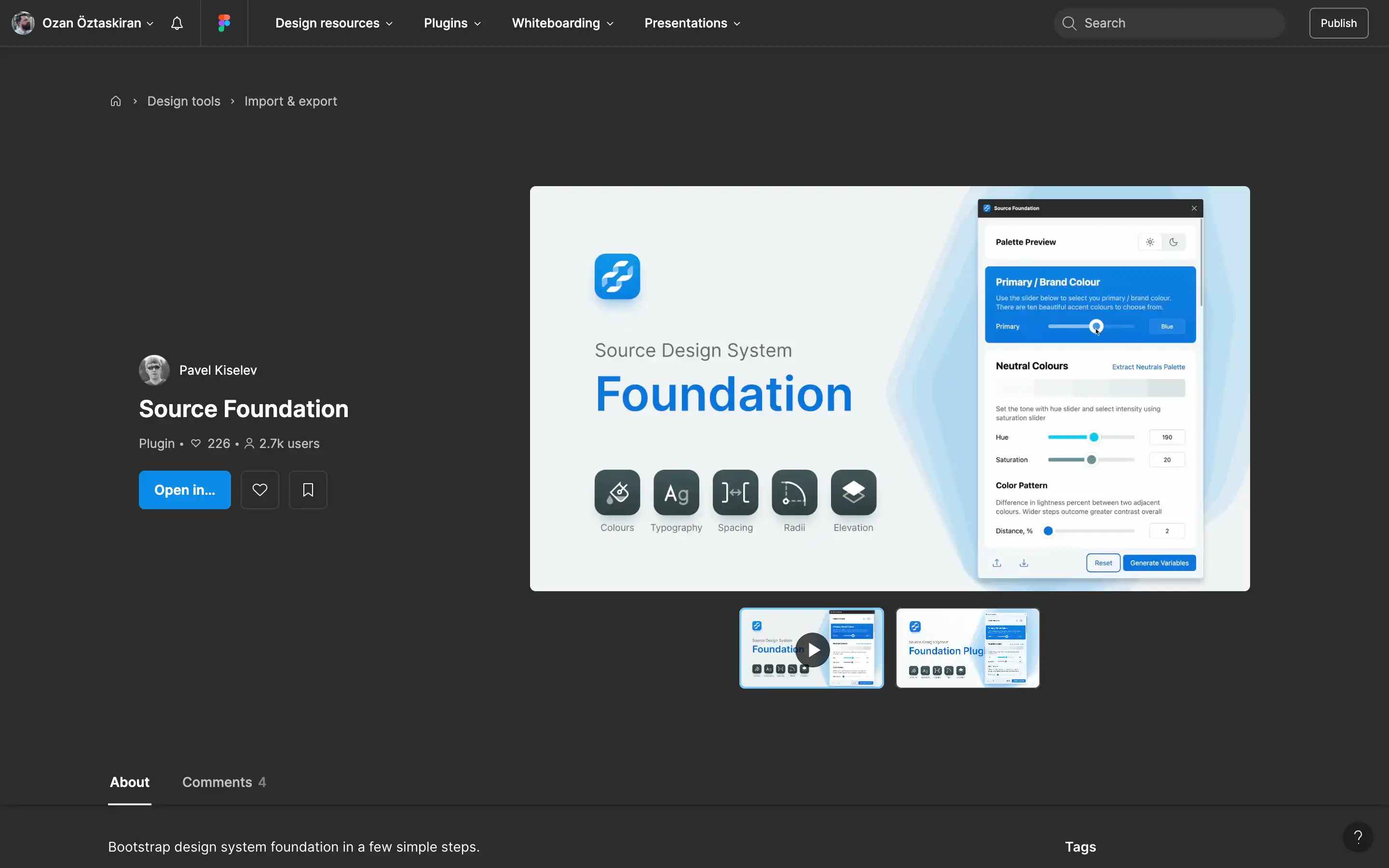The height and width of the screenshot is (868, 1389).
Task: Click the Primary colour slider handle
Action: 1096,326
